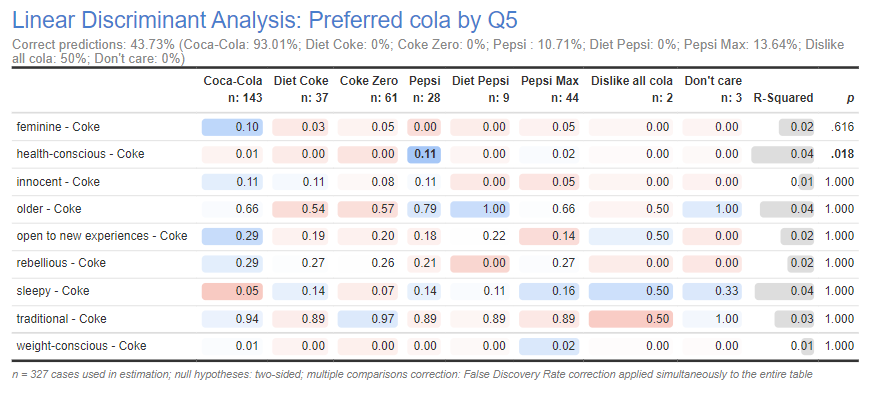The image size is (872, 393).
Task: Click the Linear Discriminant Analysis title
Action: coord(265,21)
